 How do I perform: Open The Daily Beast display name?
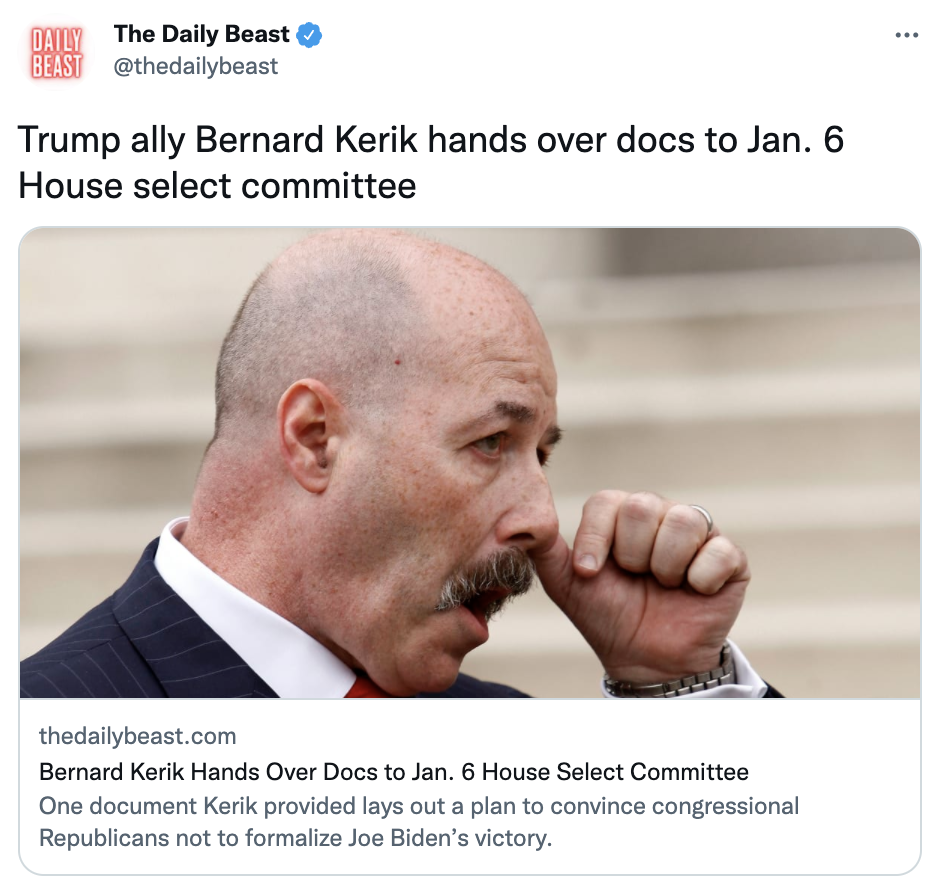(x=201, y=35)
